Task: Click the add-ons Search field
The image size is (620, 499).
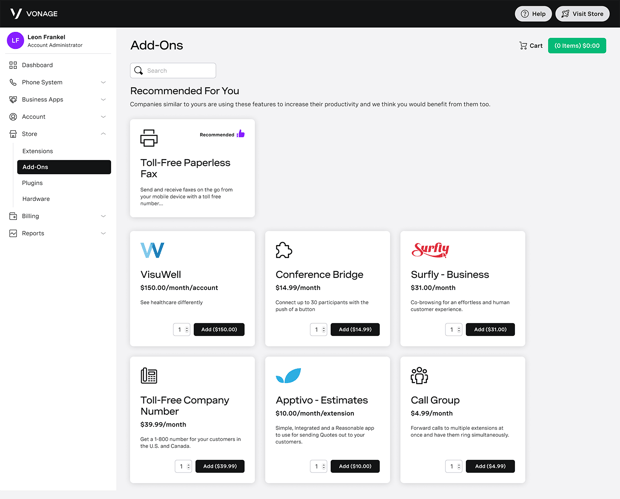Action: click(x=178, y=71)
